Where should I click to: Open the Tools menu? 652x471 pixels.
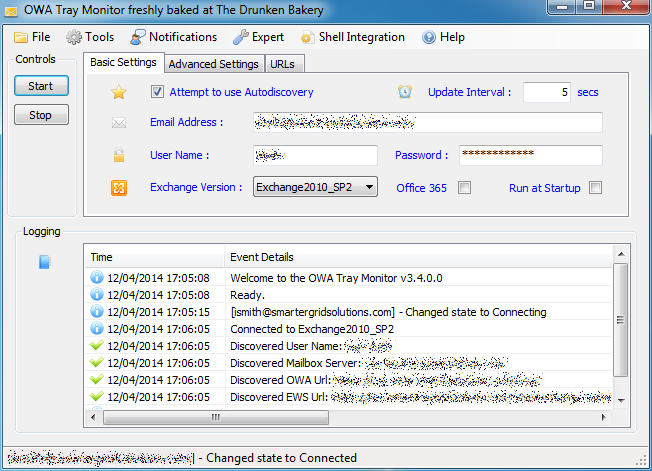click(x=90, y=37)
